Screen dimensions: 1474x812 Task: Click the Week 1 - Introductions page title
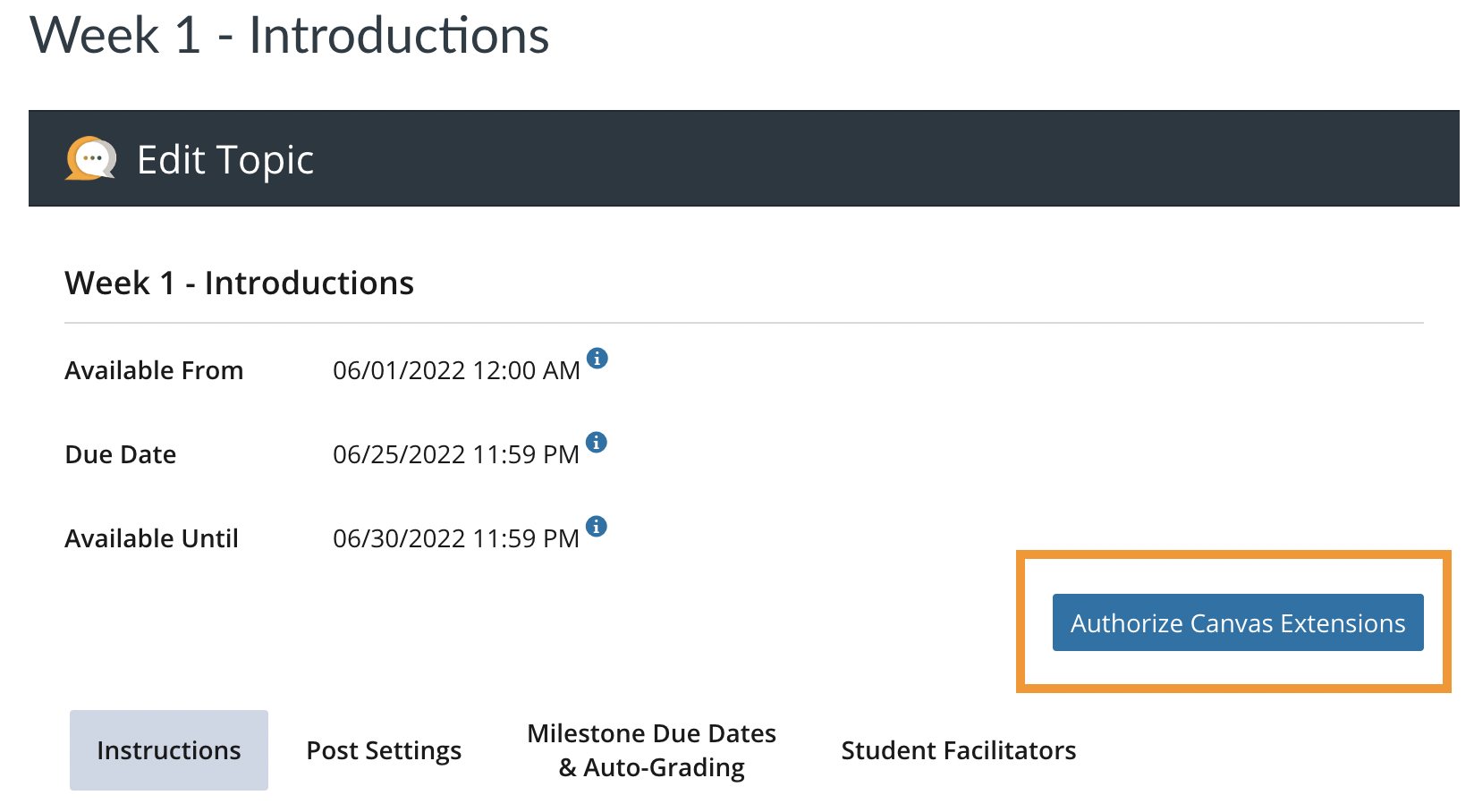coord(290,36)
